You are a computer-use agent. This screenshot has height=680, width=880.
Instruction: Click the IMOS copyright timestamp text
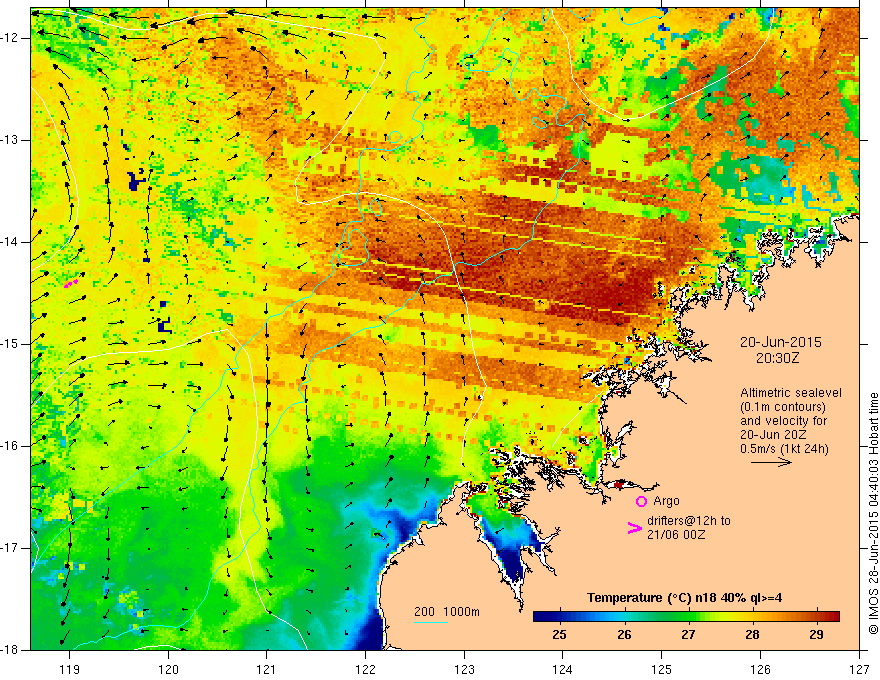tap(873, 514)
